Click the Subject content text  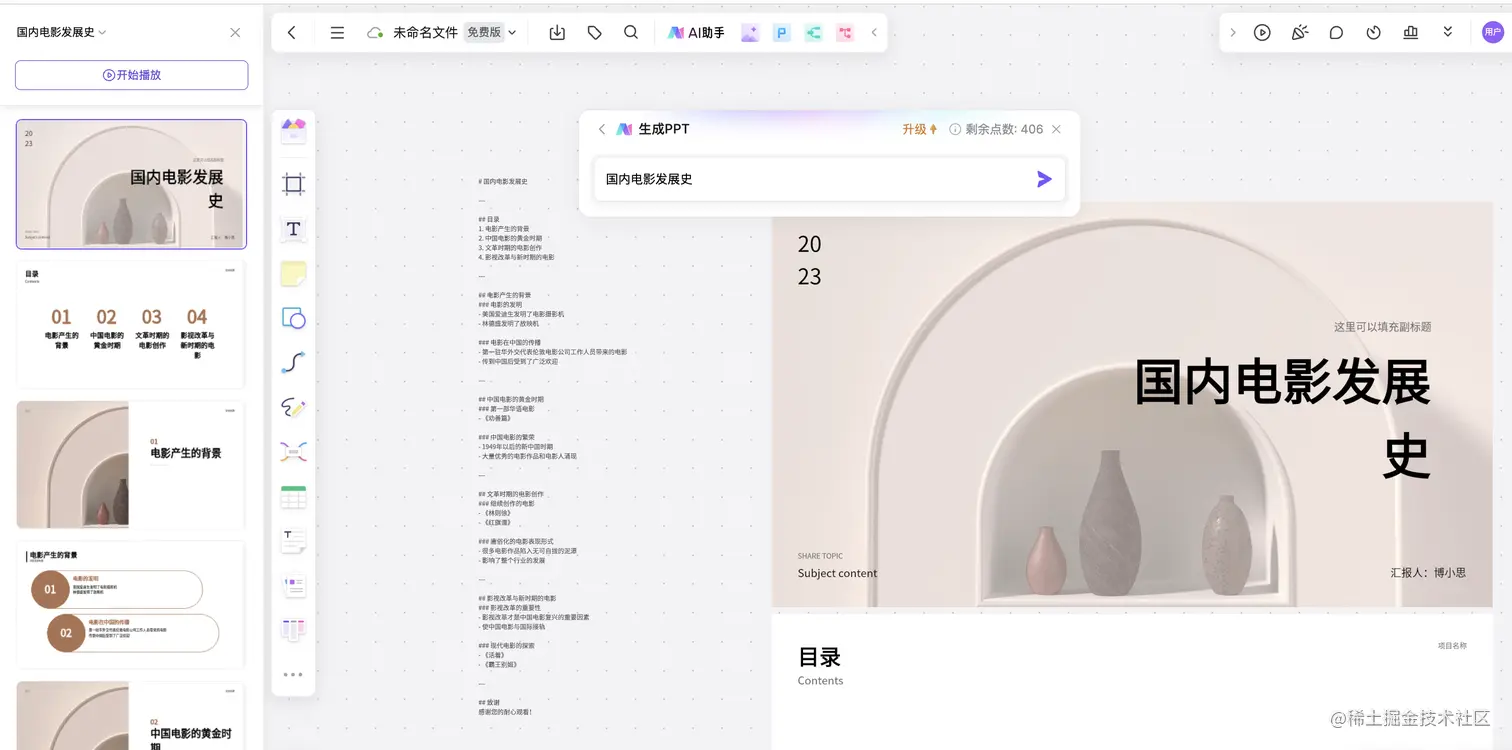pos(837,573)
